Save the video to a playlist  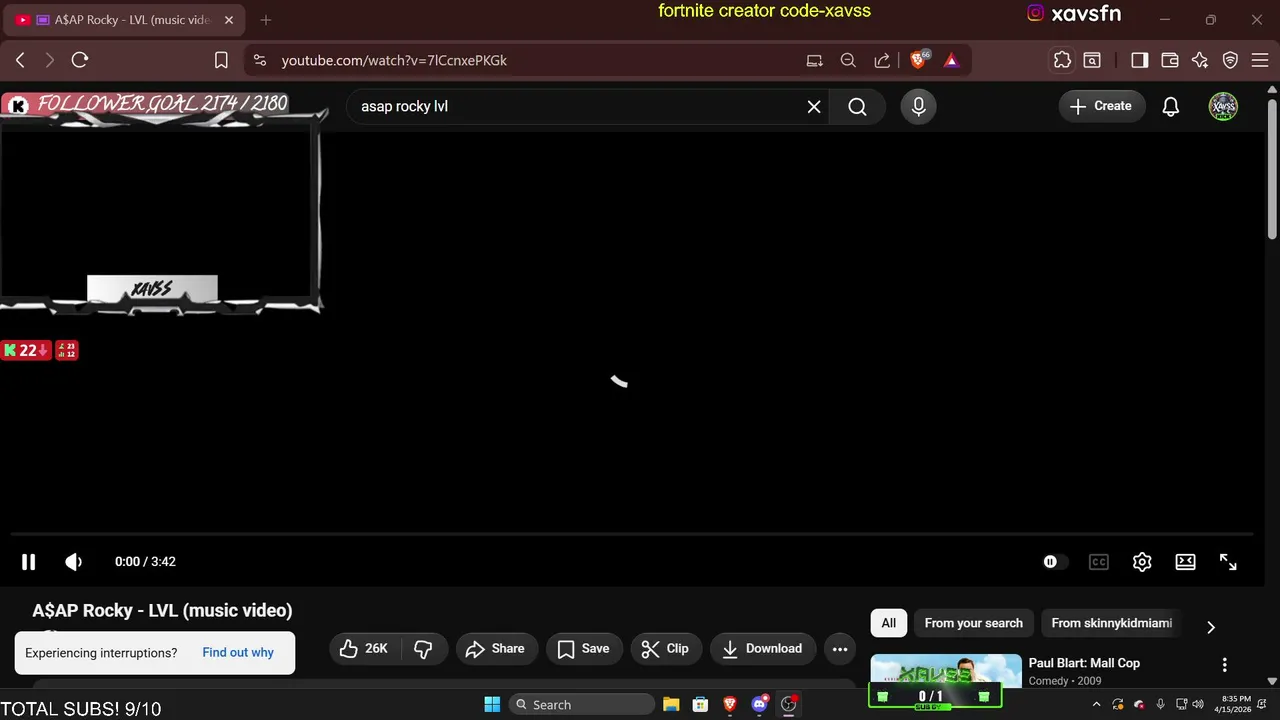click(584, 649)
